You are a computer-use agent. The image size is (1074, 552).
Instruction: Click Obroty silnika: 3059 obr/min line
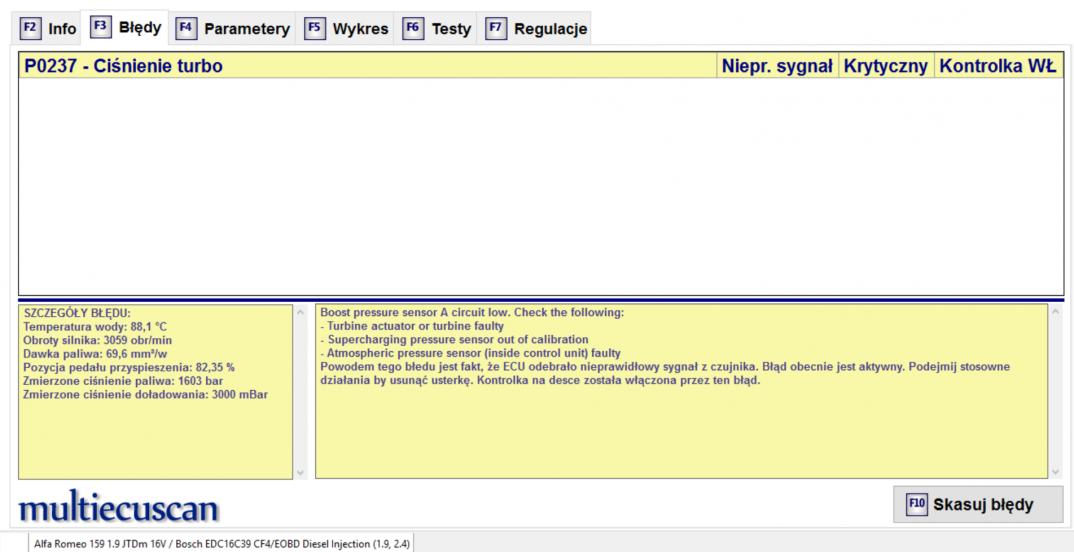pyautogui.click(x=97, y=340)
